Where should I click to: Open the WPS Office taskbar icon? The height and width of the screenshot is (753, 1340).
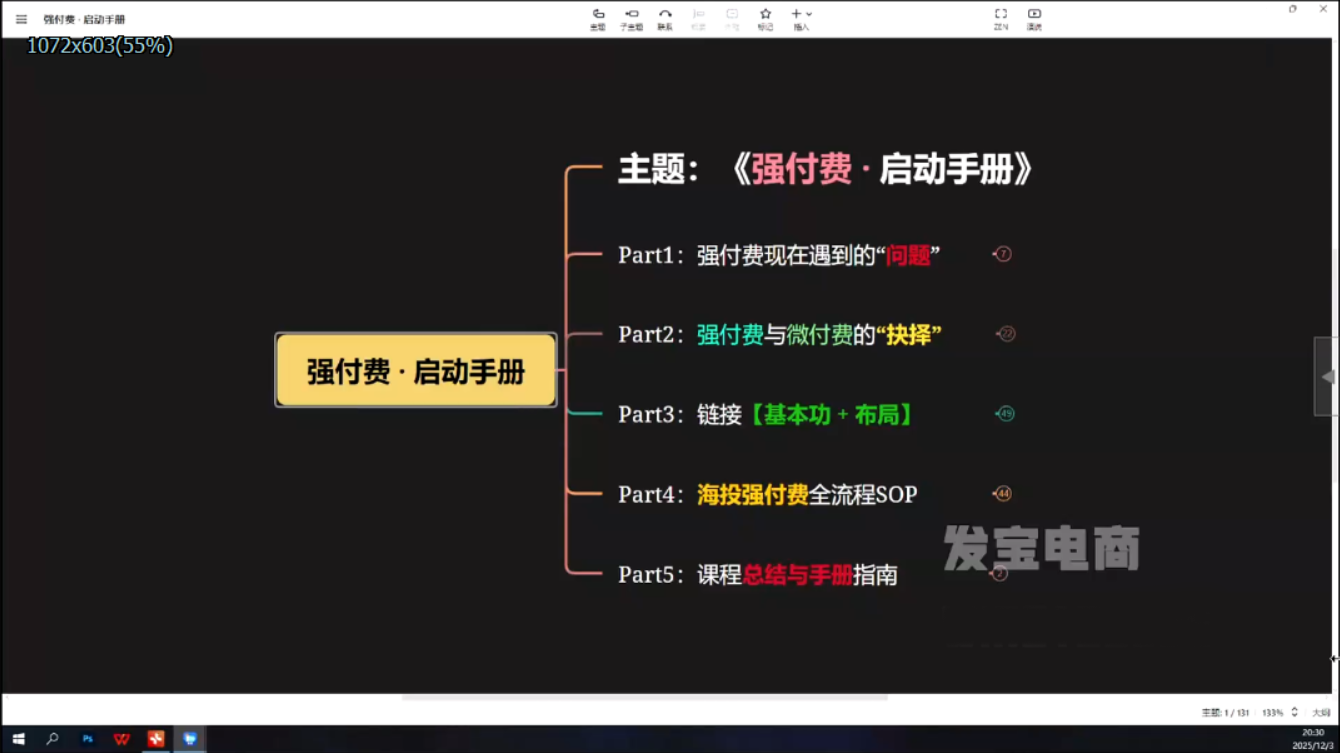coord(121,739)
